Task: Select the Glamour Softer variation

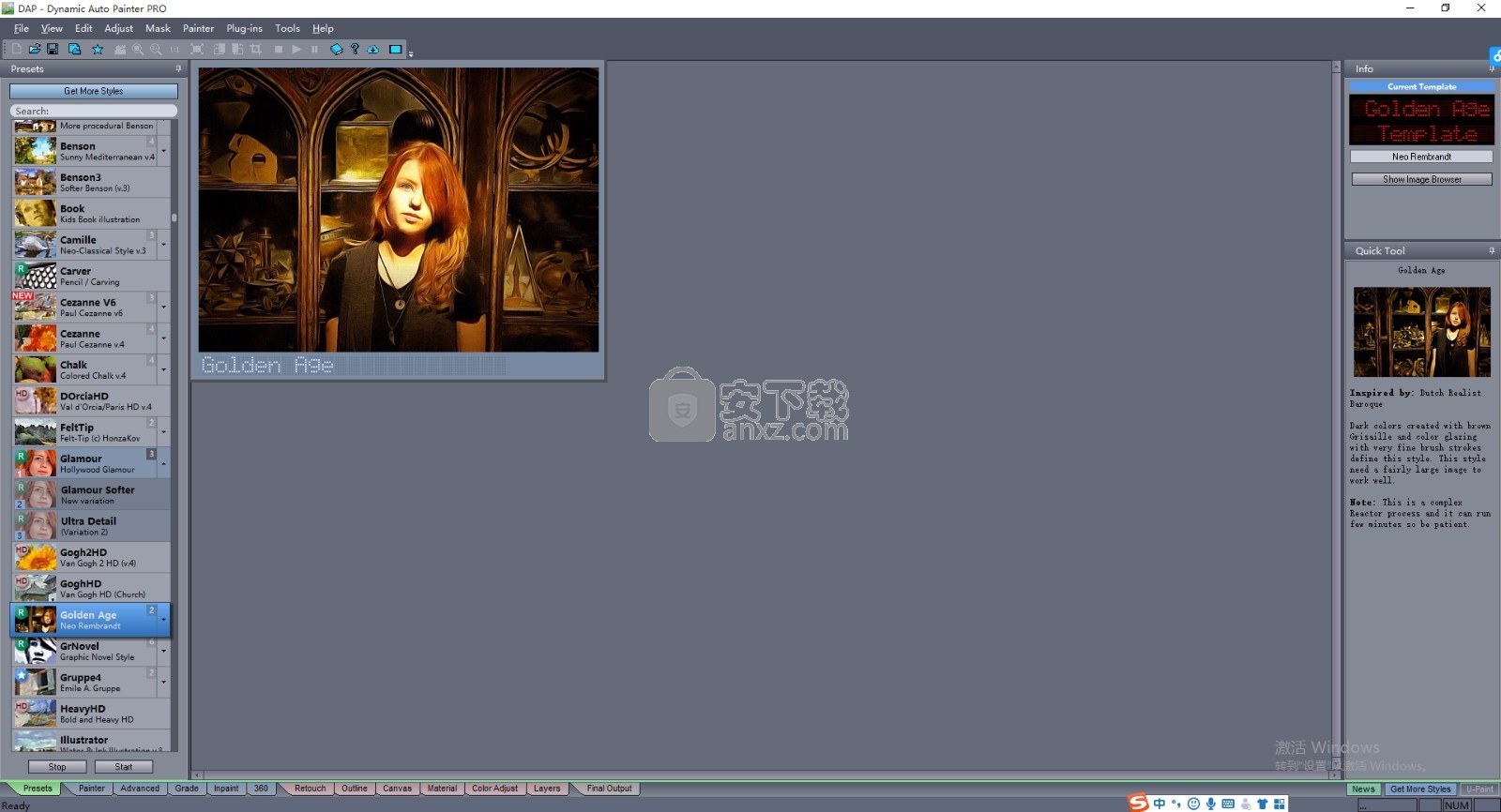Action: 91,495
